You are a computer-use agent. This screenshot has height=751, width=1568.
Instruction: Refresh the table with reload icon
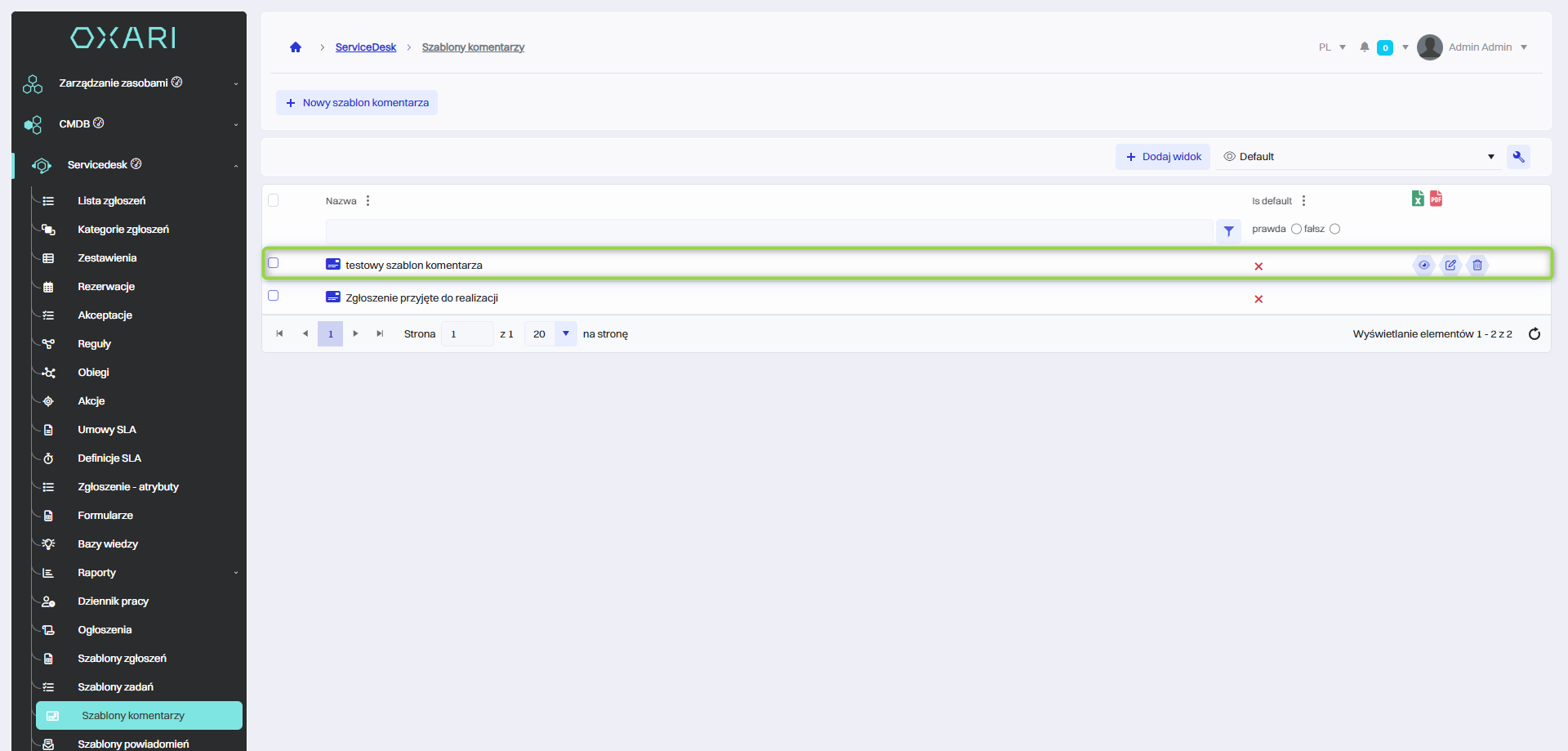(x=1534, y=333)
